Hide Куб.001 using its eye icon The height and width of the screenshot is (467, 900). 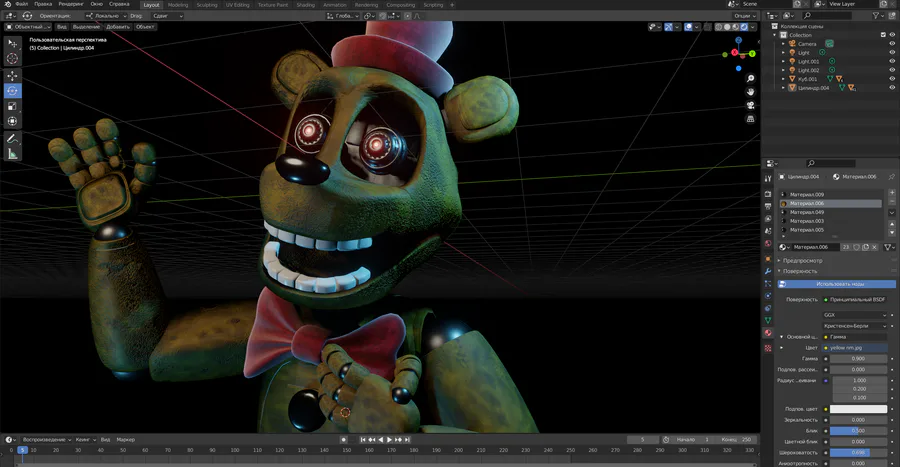coord(892,79)
